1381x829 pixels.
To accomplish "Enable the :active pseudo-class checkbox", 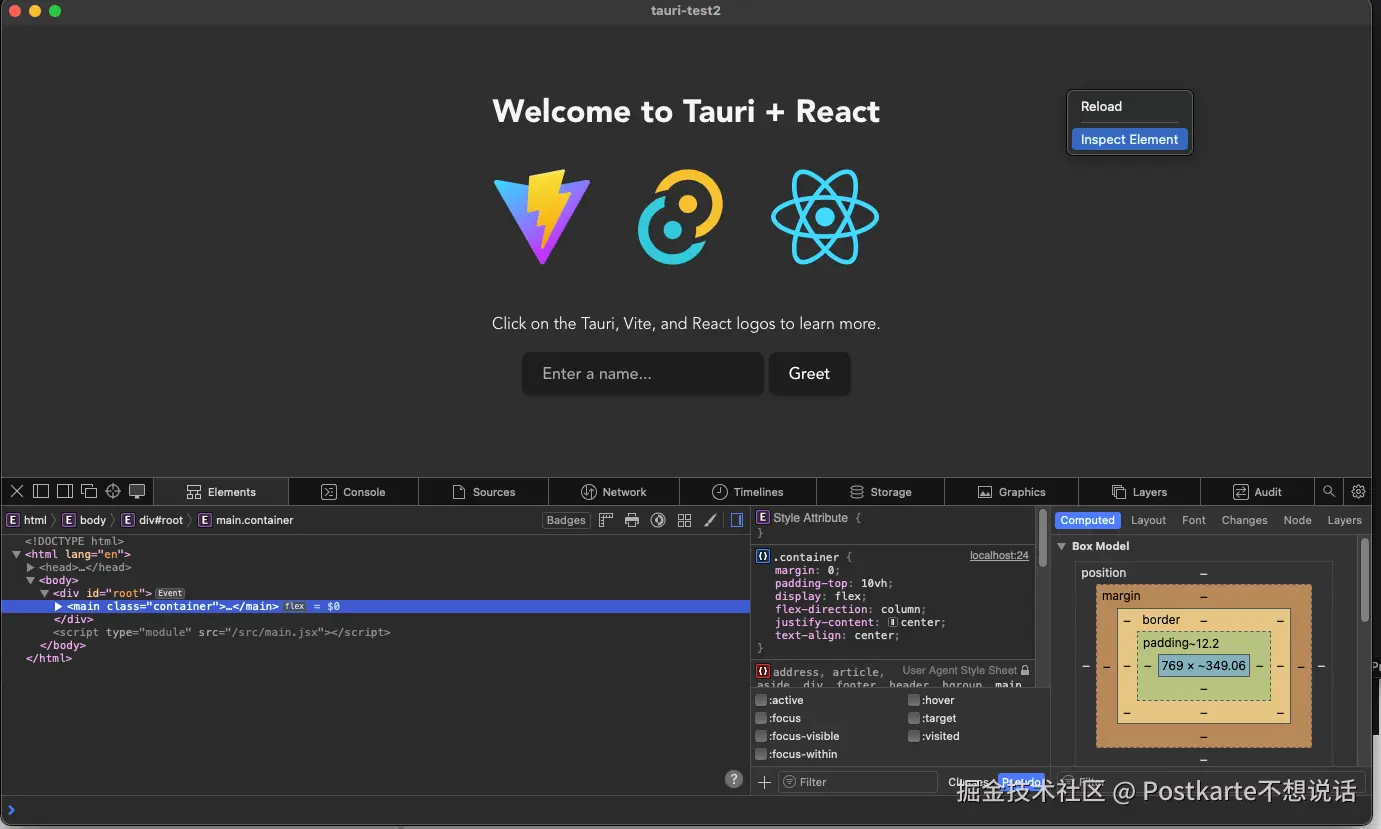I will [x=761, y=700].
